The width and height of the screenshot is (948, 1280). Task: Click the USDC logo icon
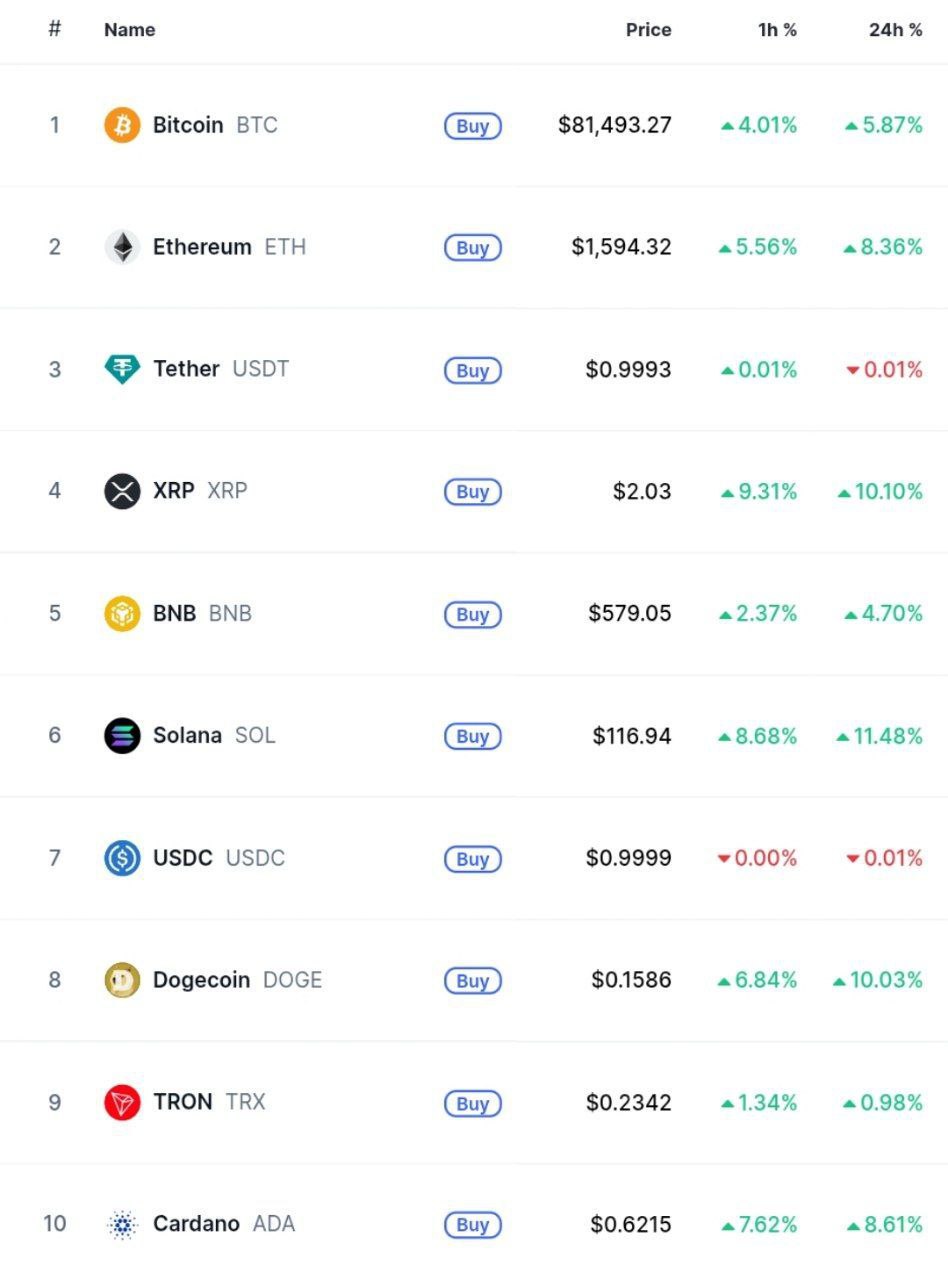pos(122,858)
